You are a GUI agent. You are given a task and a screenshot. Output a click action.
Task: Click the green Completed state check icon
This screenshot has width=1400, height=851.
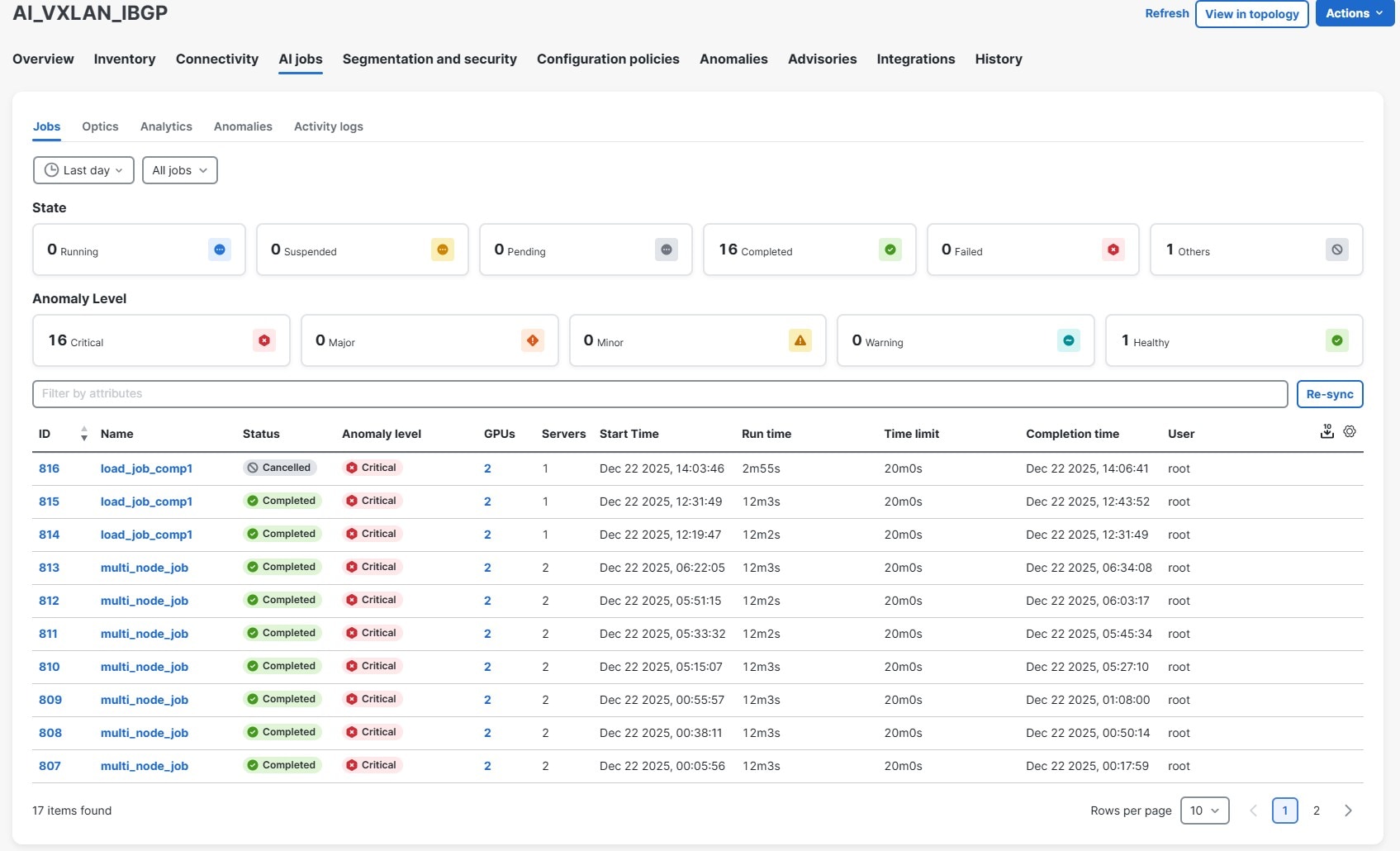[x=890, y=250]
